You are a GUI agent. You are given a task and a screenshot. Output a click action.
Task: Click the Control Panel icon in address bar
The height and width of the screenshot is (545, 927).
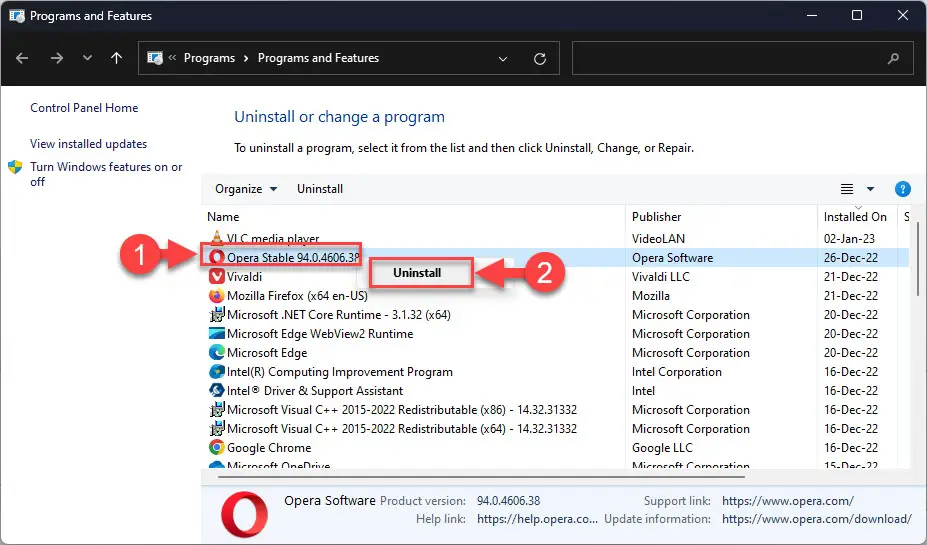click(155, 58)
